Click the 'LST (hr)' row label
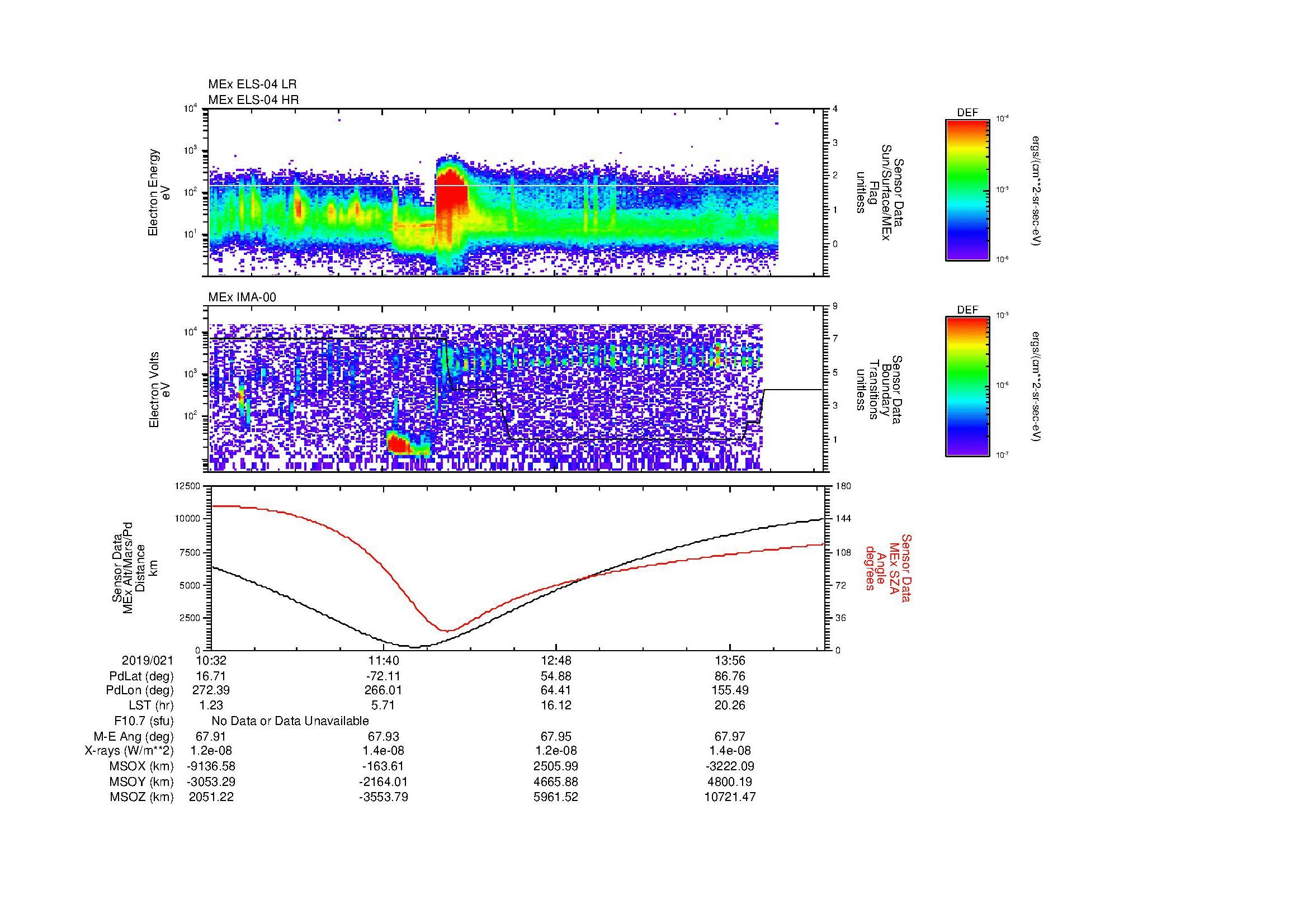Image resolution: width=1308 pixels, height=924 pixels. (151, 705)
